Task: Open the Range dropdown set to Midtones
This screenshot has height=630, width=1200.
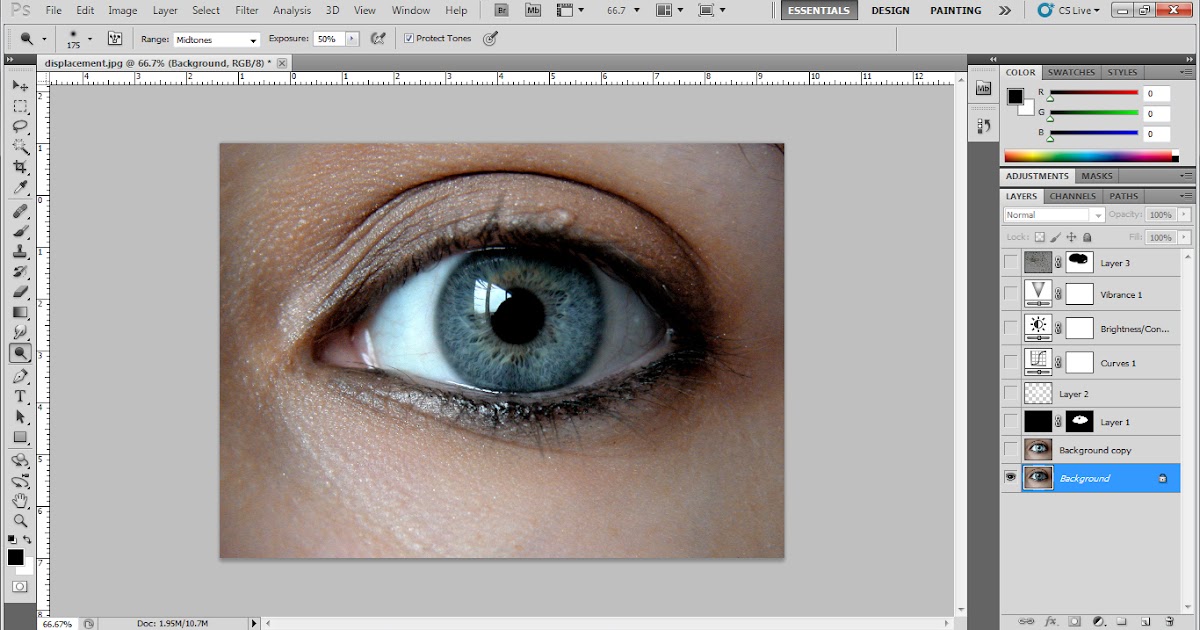Action: pos(216,40)
